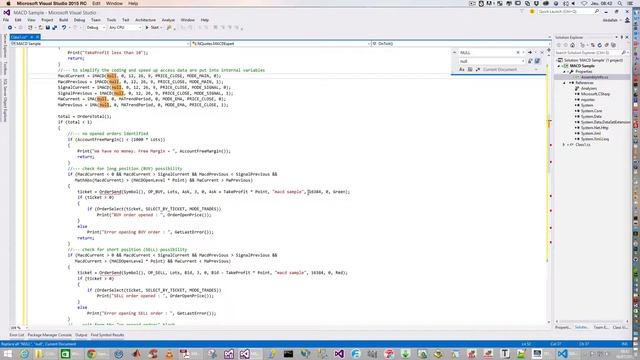This screenshot has width=640, height=360.
Task: Click the Quick Launch search box
Action: pyautogui.click(x=568, y=12)
